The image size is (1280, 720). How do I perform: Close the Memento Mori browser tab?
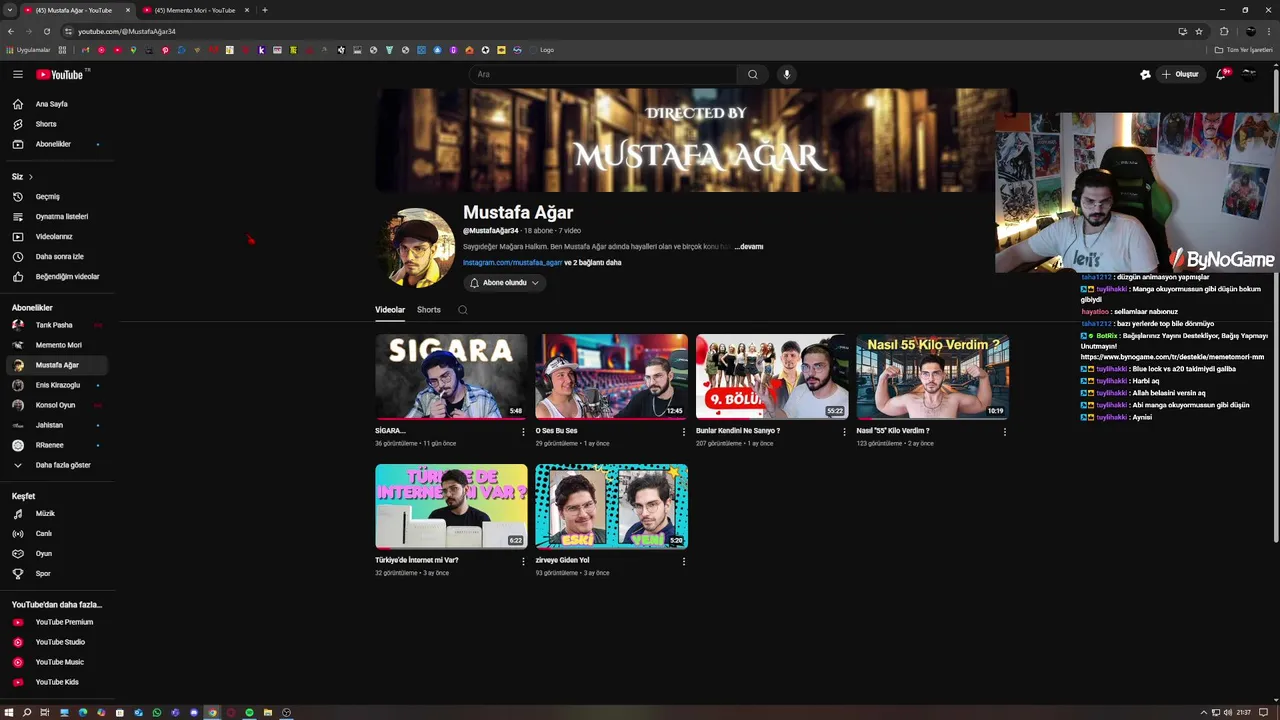point(247,10)
